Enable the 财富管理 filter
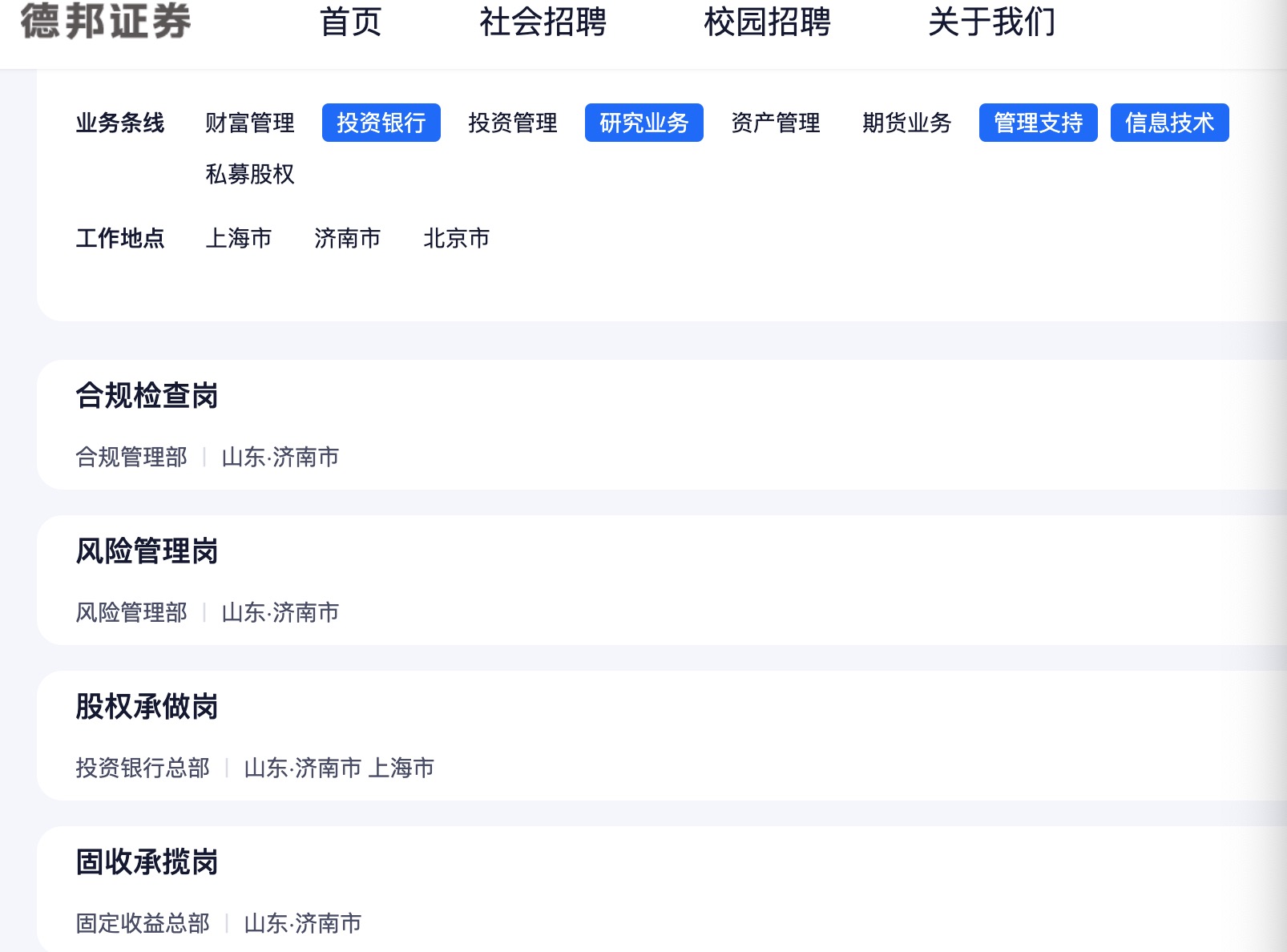The height and width of the screenshot is (952, 1287). click(250, 123)
